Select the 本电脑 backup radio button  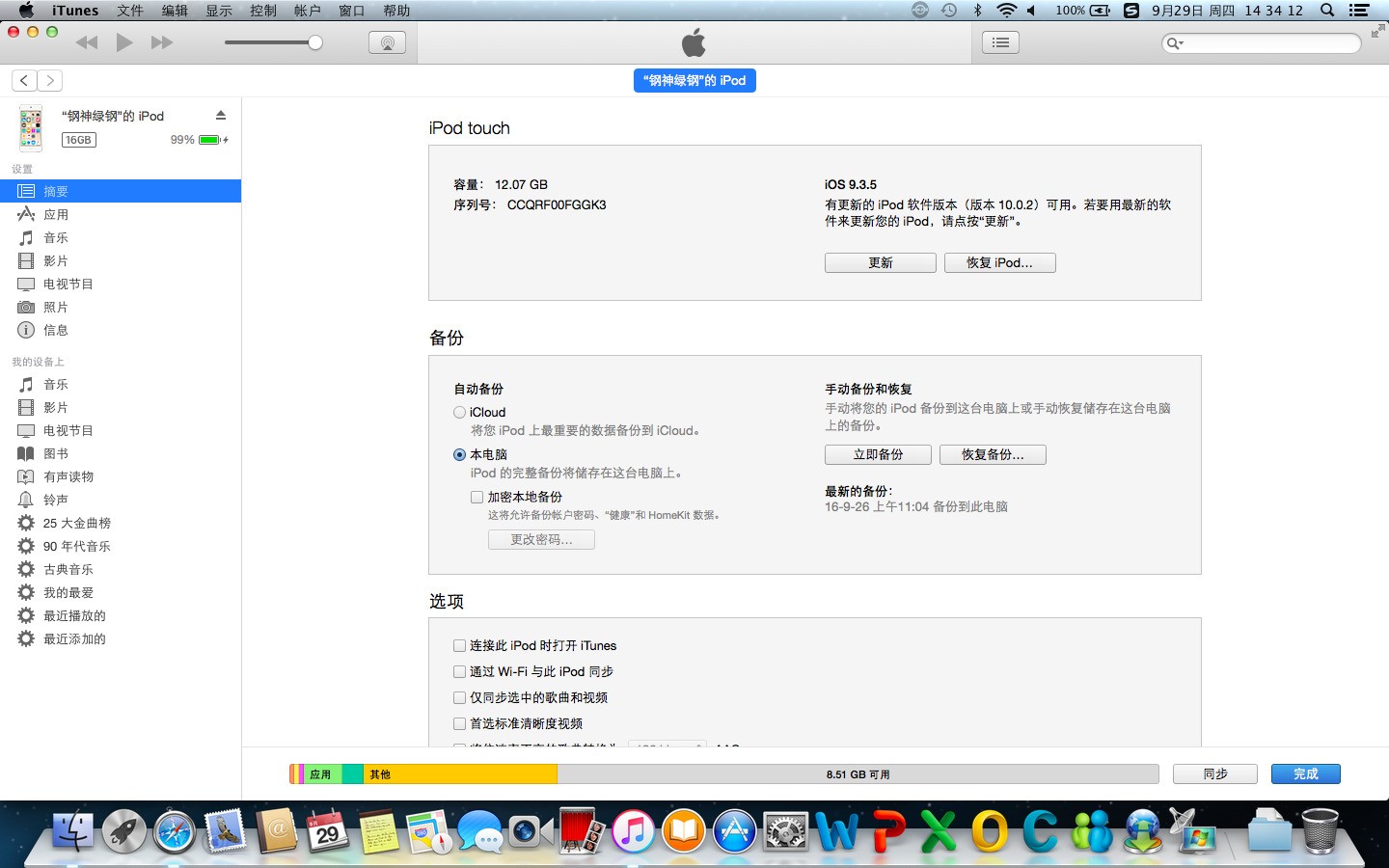click(x=460, y=454)
